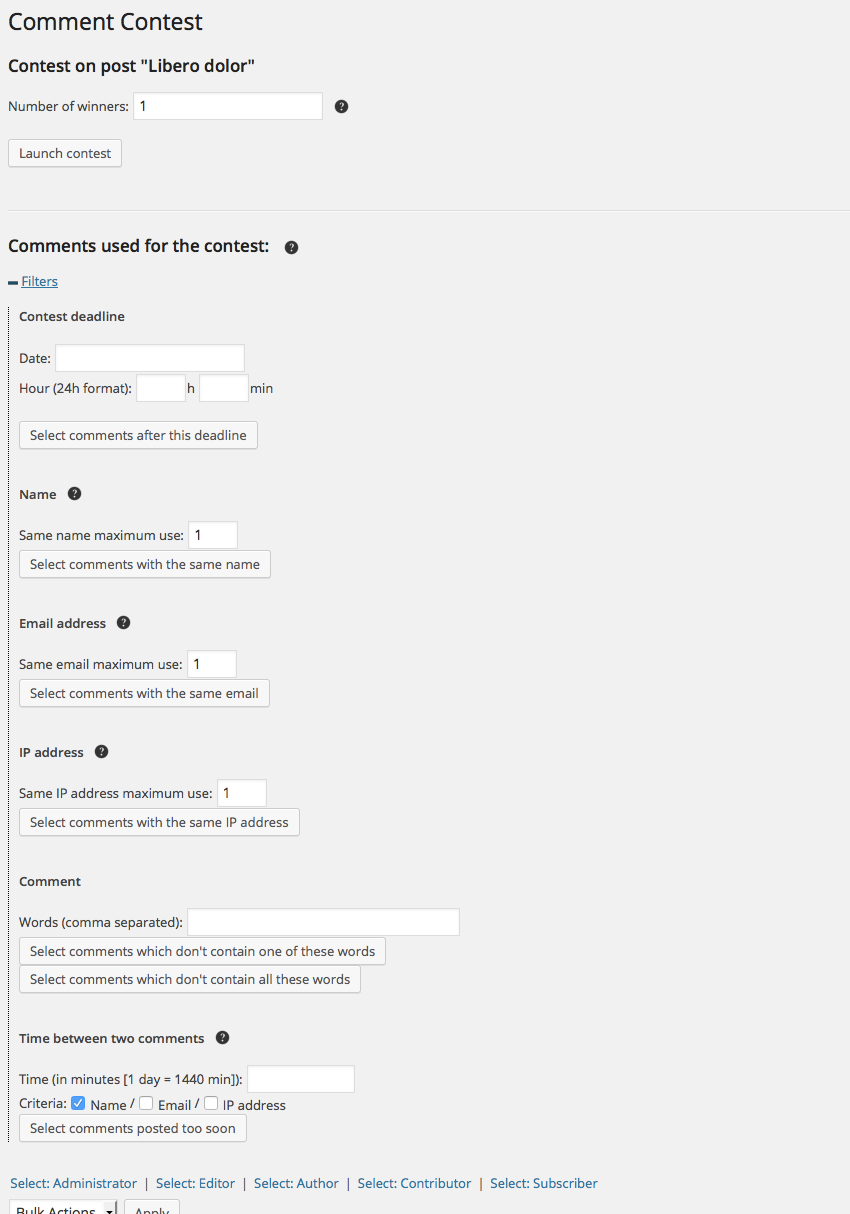This screenshot has height=1214, width=850.
Task: Click Select comments after this deadline
Action: (138, 435)
